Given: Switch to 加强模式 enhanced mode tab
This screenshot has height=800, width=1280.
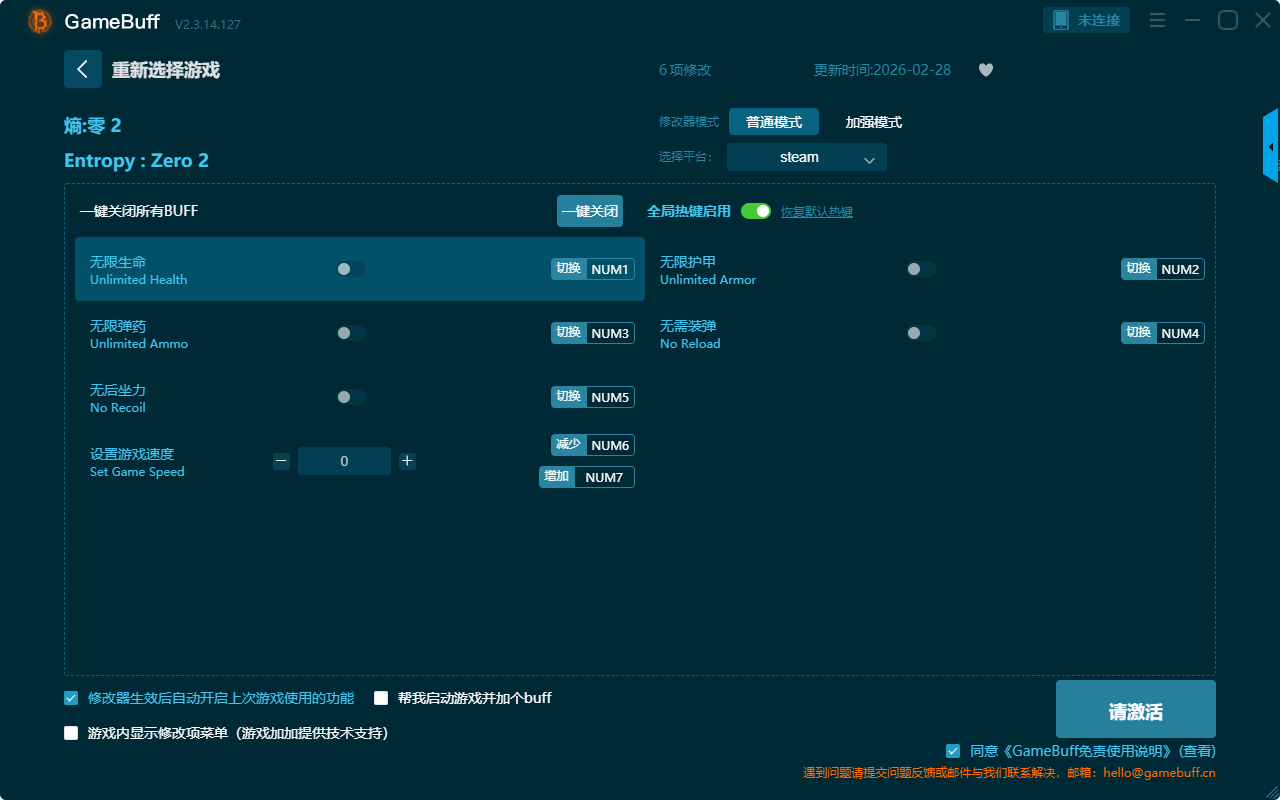Looking at the screenshot, I should 873,122.
